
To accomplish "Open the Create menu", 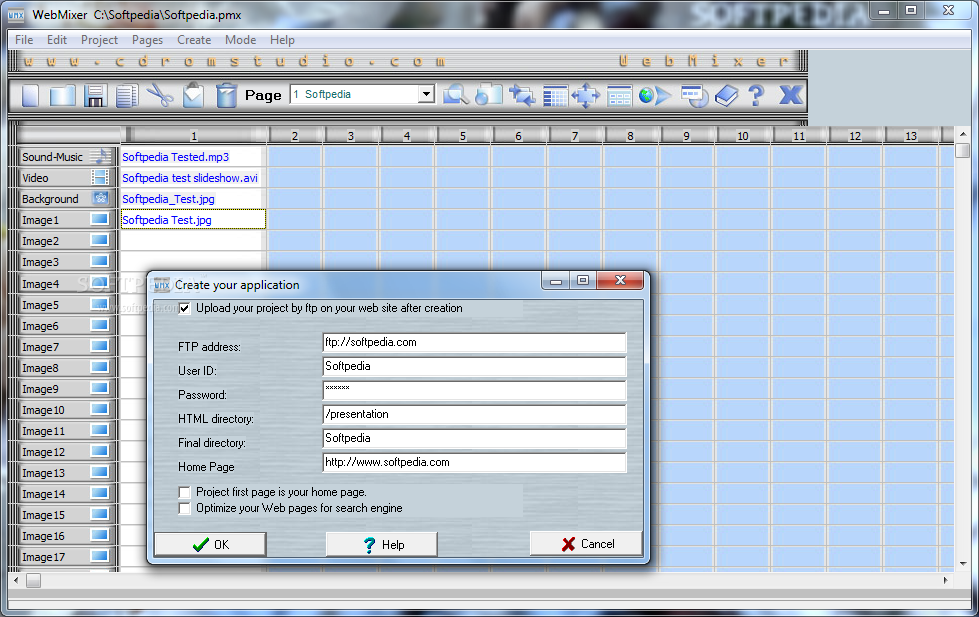I will (x=194, y=40).
